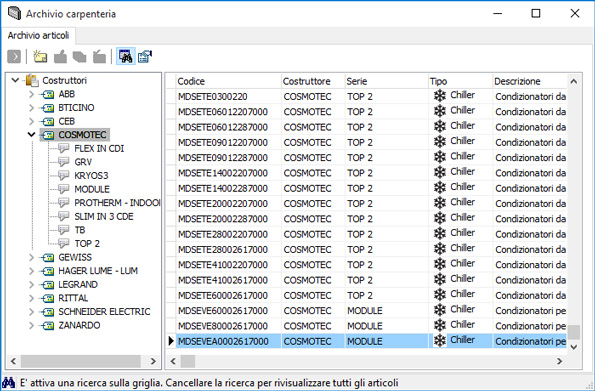Expand the HAGER LUME - LUM node
The image size is (595, 391).
31,271
